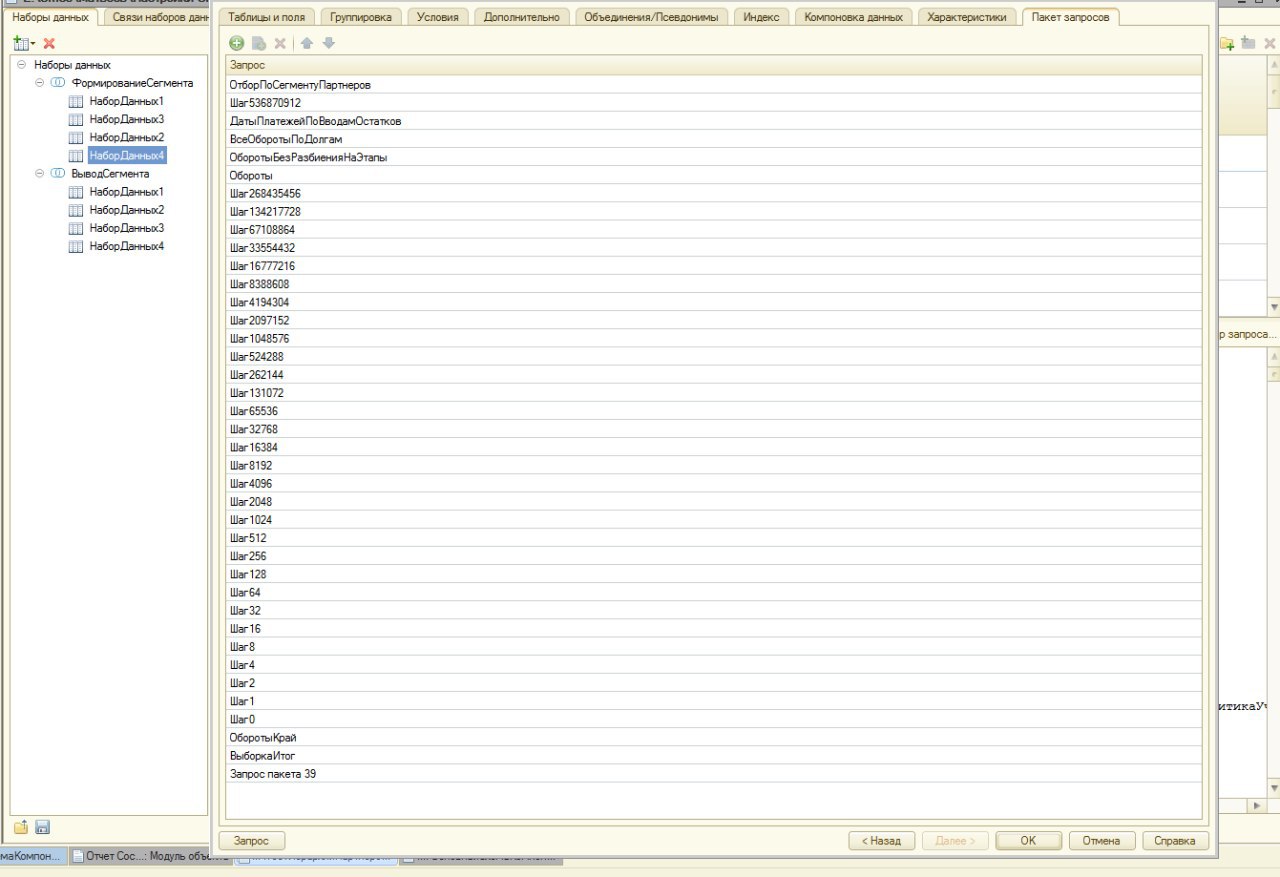1280x877 pixels.
Task: Select the Шаг1048576 row
Action: tap(714, 338)
